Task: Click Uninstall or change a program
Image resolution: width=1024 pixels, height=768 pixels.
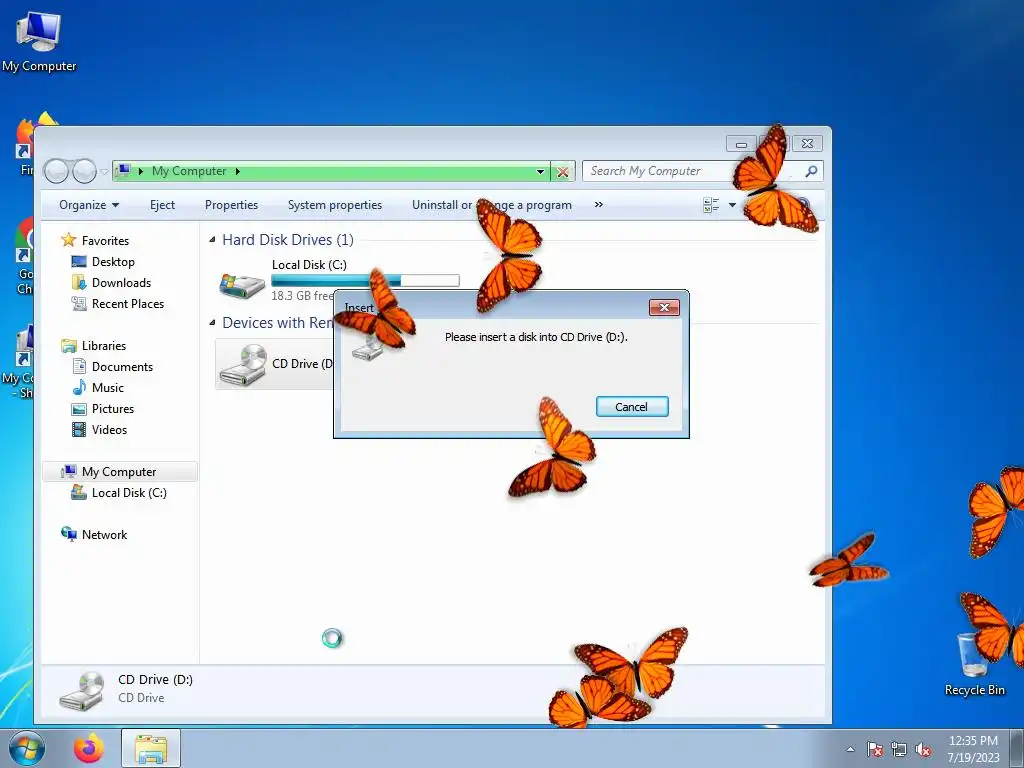Action: tap(492, 205)
